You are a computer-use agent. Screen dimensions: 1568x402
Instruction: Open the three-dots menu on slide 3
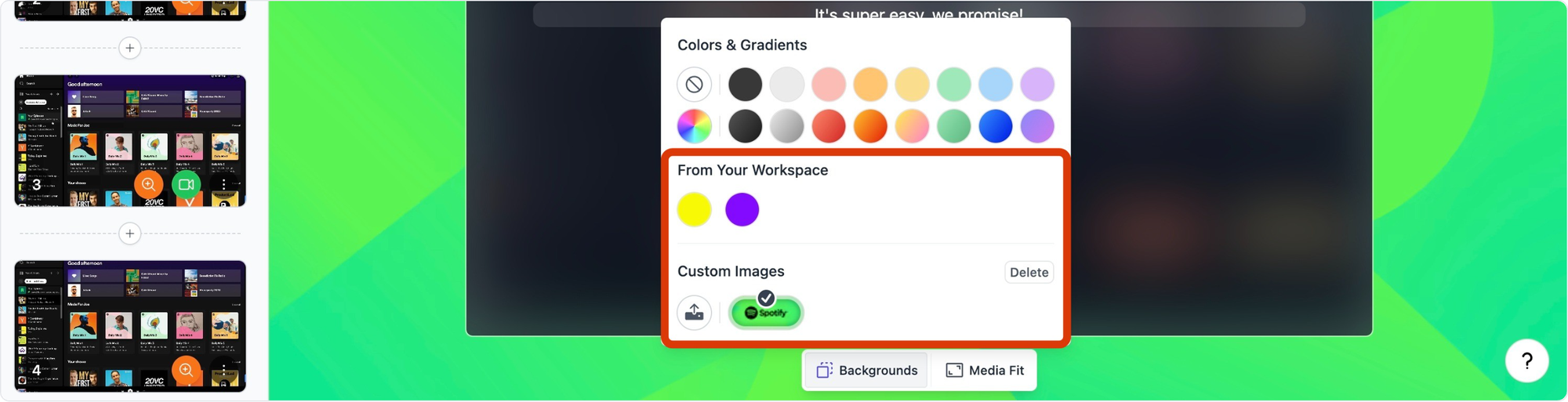tap(223, 185)
